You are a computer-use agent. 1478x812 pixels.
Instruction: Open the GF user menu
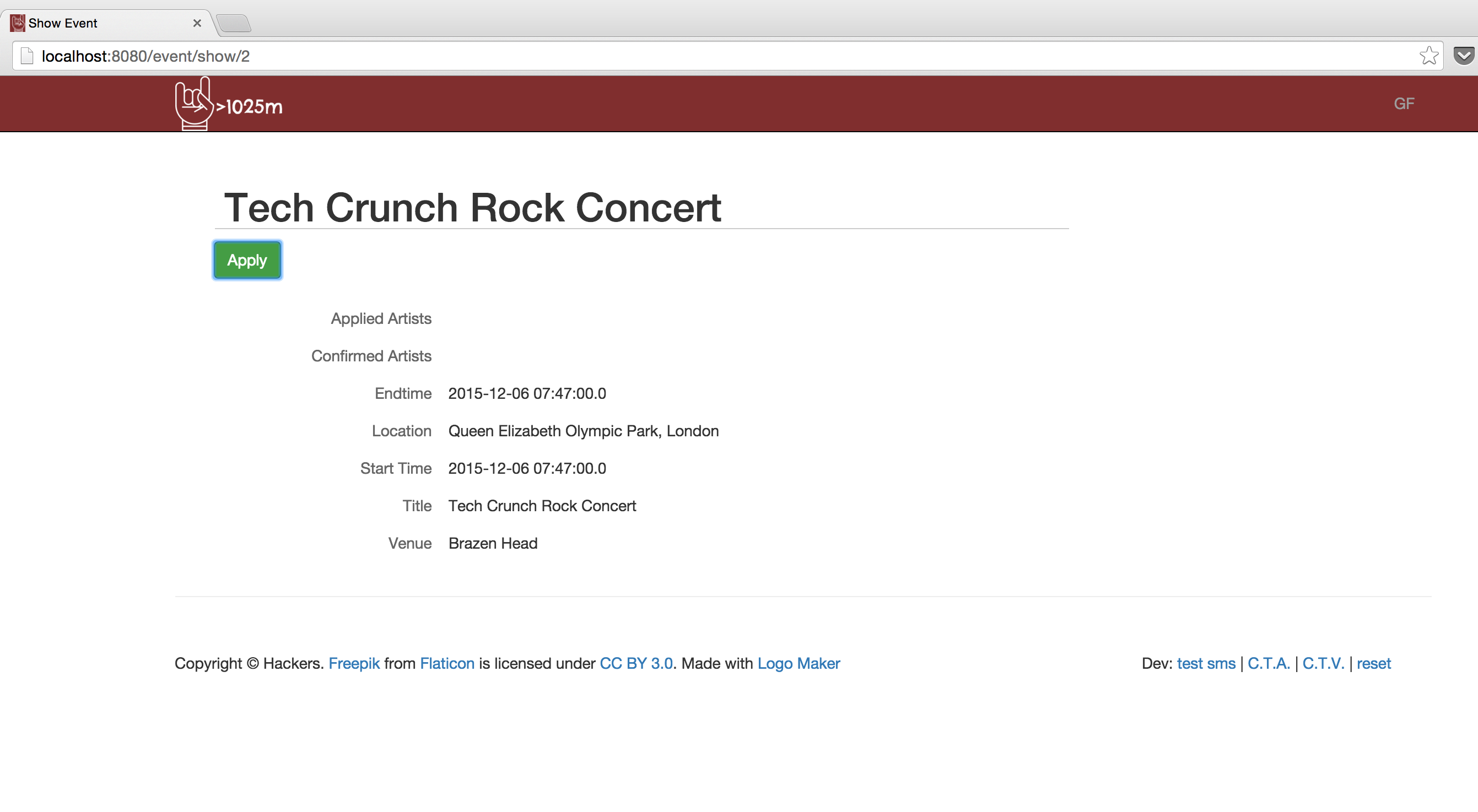tap(1404, 104)
